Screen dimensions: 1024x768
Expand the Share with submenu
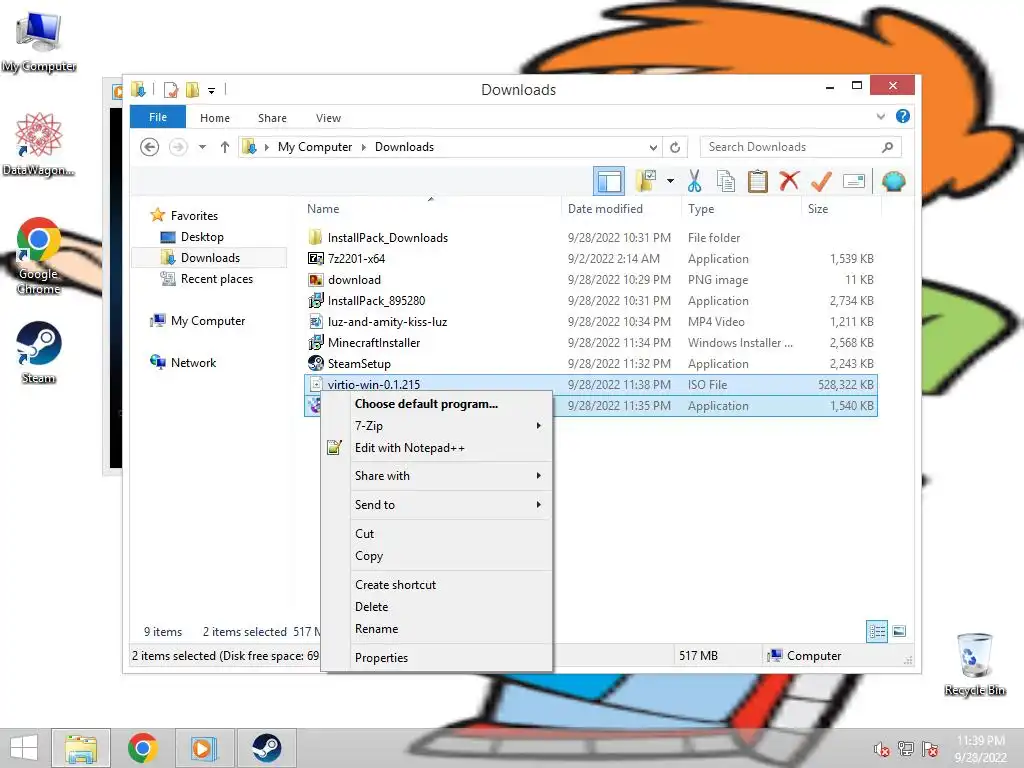click(437, 476)
